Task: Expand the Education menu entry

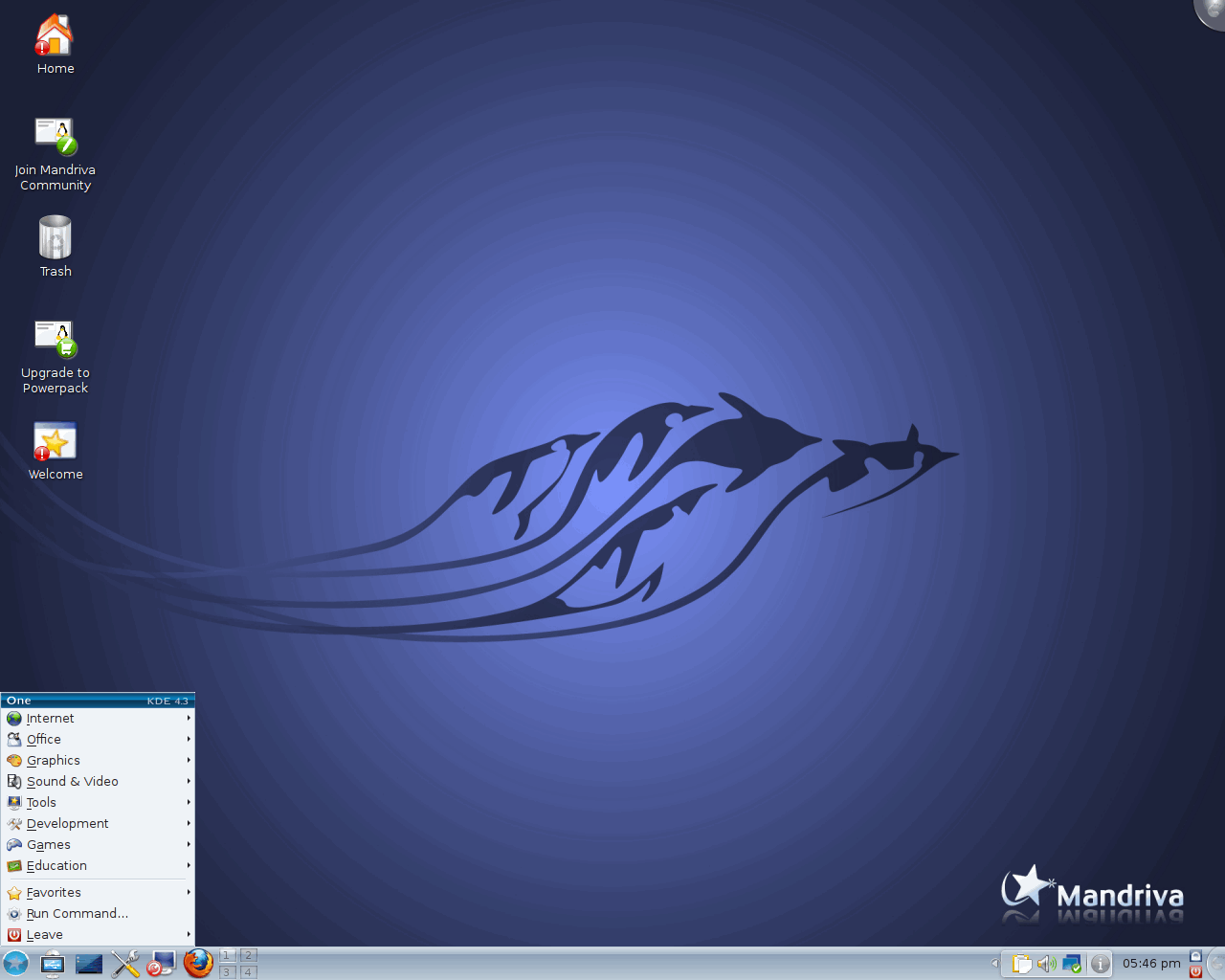Action: click(x=98, y=866)
